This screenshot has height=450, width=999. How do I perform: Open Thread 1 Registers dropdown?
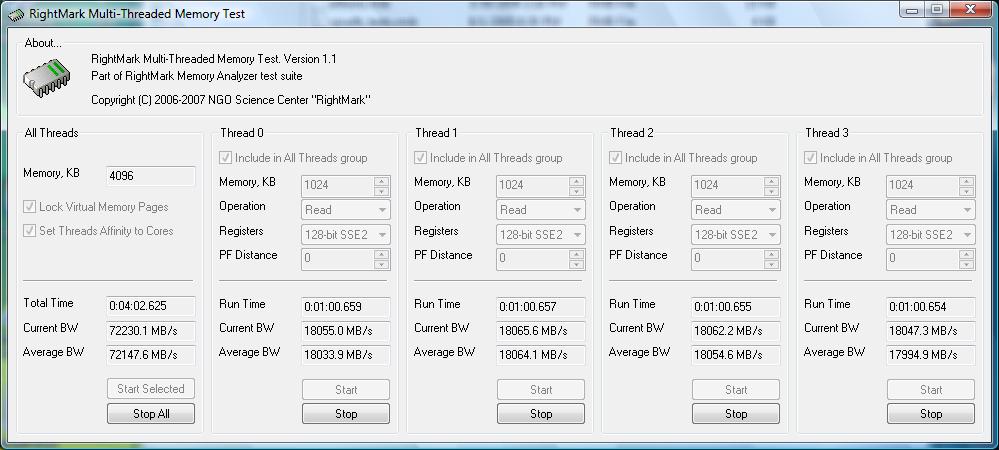point(540,235)
